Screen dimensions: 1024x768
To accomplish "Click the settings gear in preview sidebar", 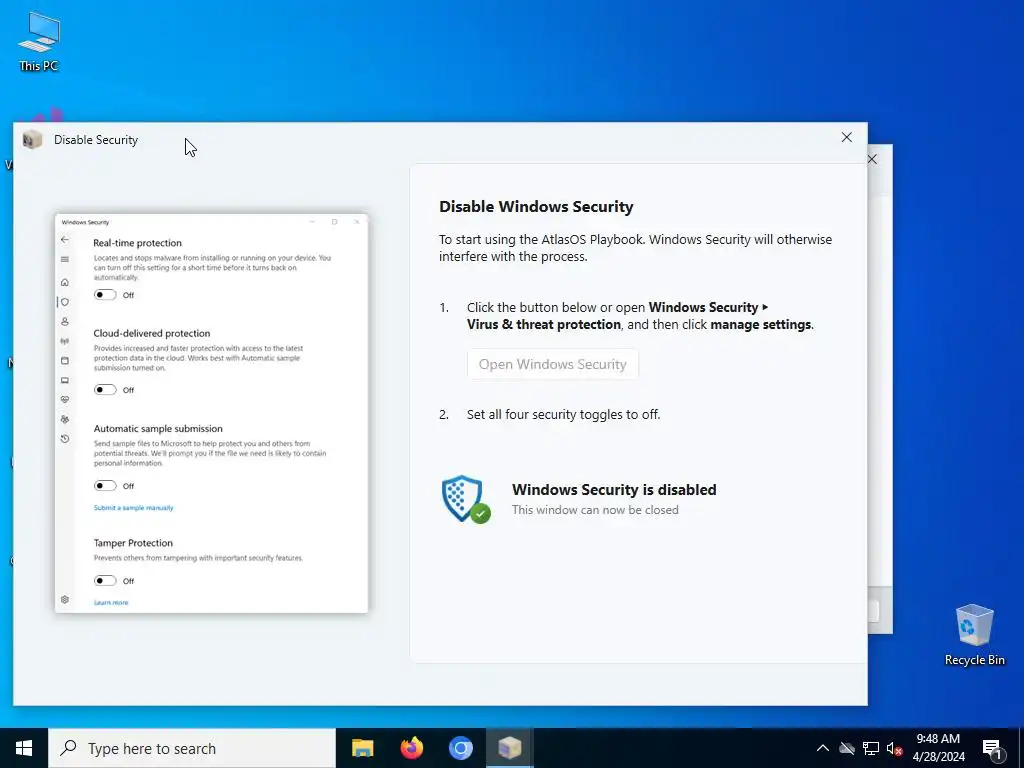I will point(65,600).
